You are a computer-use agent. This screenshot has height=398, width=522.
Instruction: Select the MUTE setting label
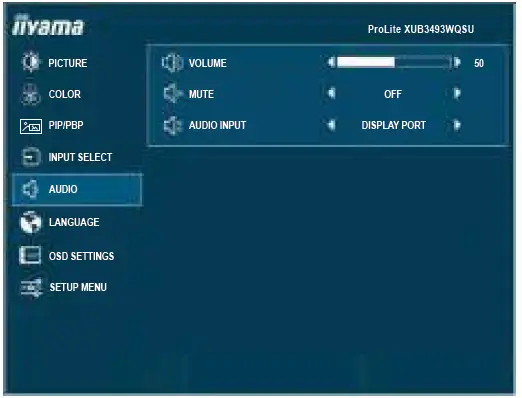[x=201, y=94]
